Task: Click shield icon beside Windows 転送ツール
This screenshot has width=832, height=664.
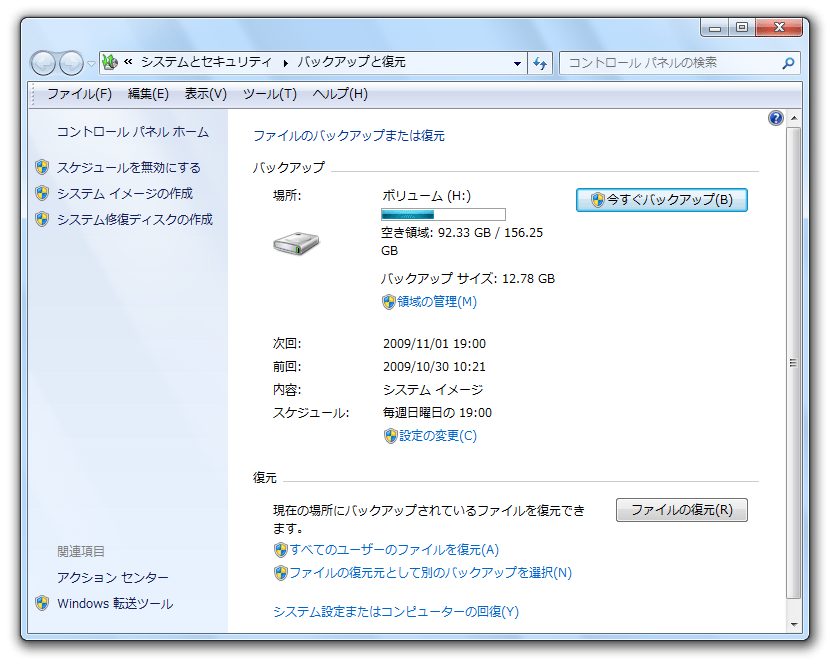Action: (x=42, y=603)
